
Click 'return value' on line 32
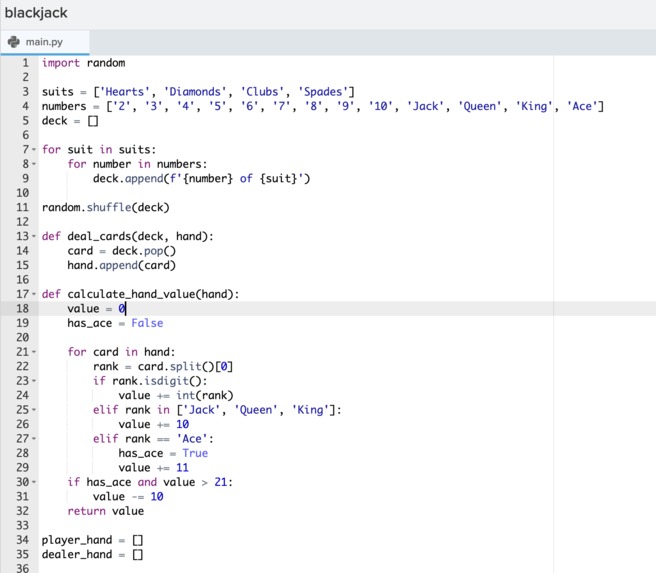(106, 511)
